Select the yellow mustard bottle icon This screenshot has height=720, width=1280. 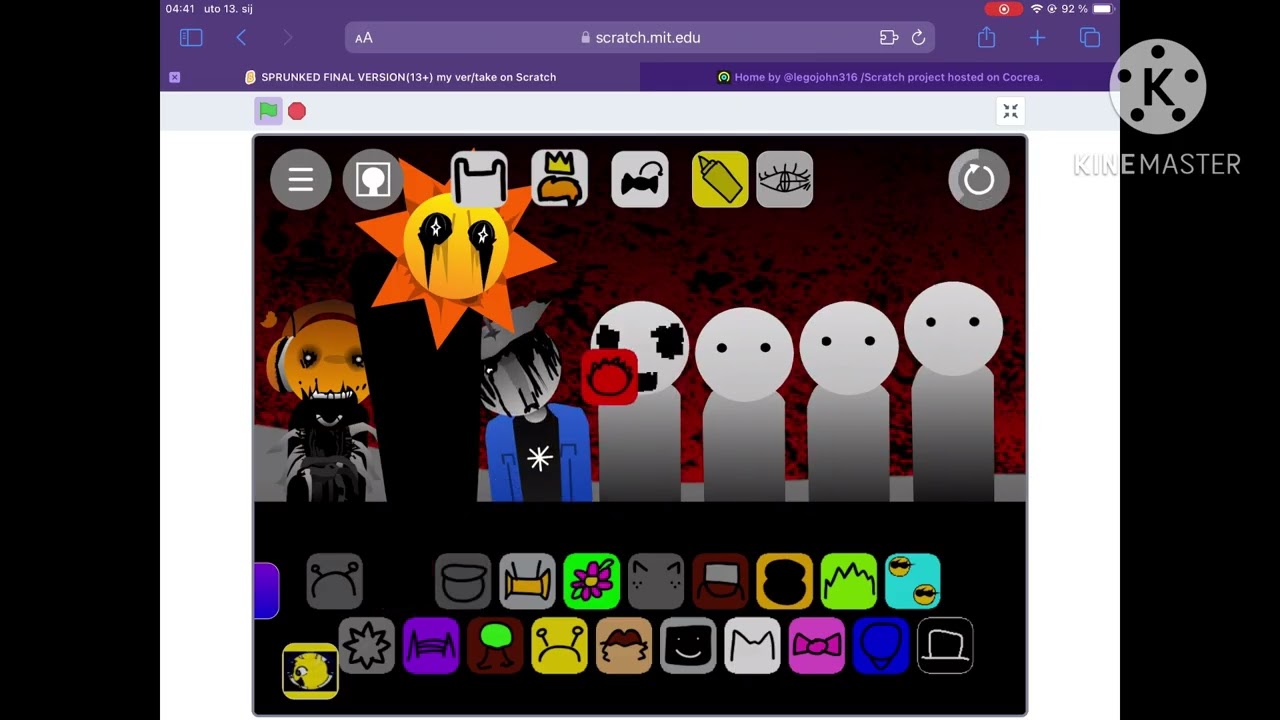pos(720,180)
